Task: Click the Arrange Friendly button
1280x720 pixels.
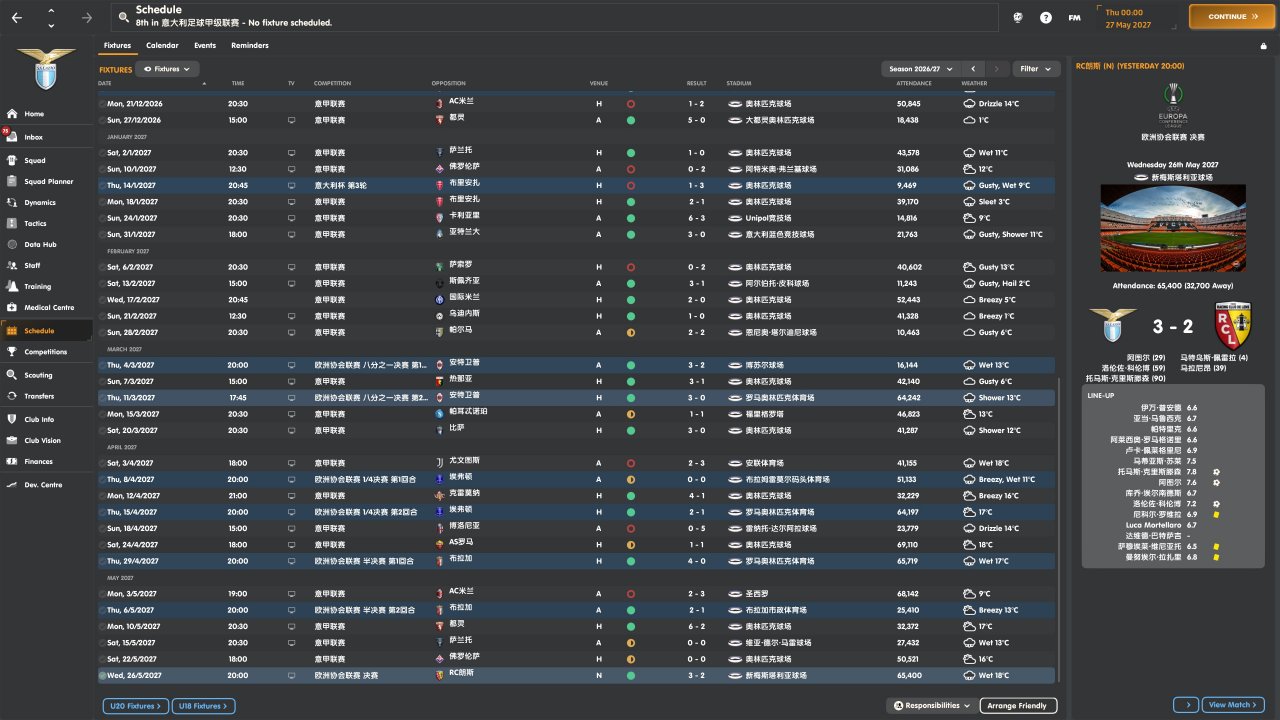Action: [1017, 706]
